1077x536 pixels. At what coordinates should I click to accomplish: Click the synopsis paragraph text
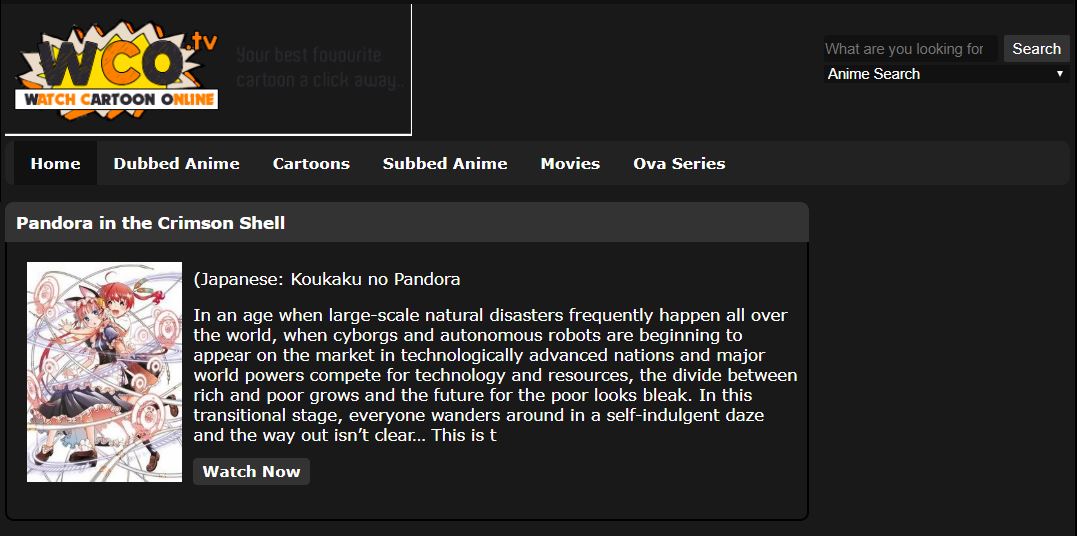[x=495, y=375]
